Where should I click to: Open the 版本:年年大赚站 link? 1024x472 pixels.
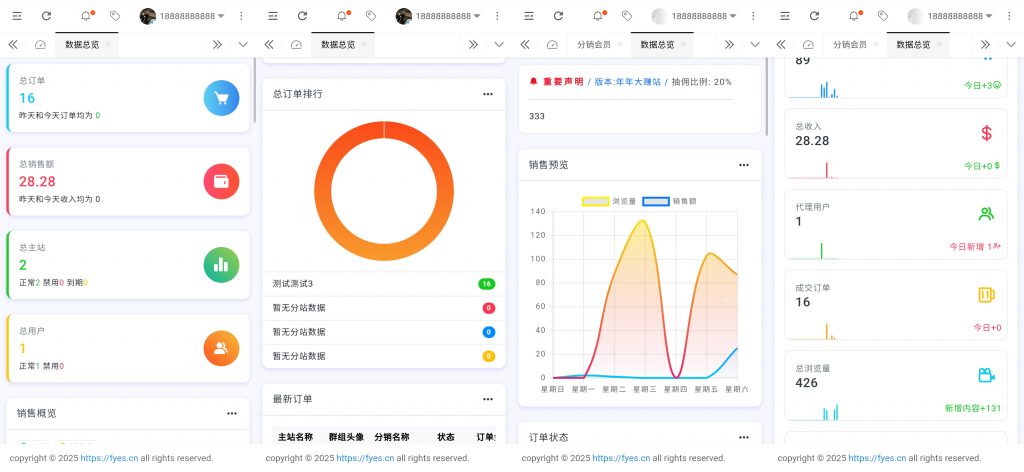click(628, 82)
